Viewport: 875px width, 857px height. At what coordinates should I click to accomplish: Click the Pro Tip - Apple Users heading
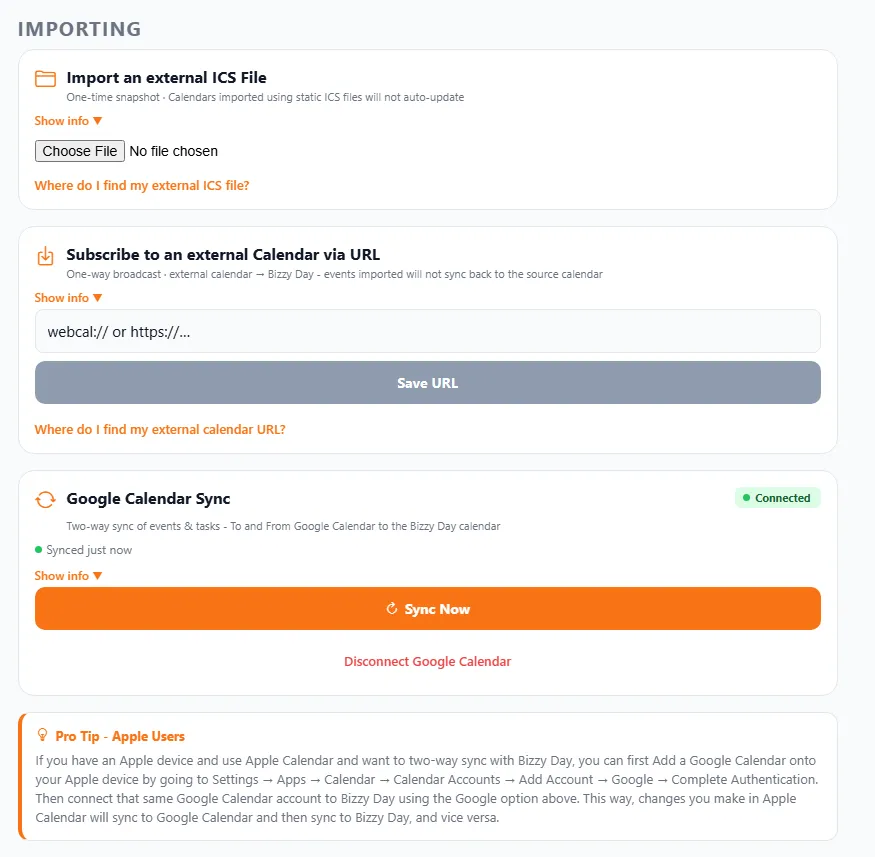tap(120, 736)
